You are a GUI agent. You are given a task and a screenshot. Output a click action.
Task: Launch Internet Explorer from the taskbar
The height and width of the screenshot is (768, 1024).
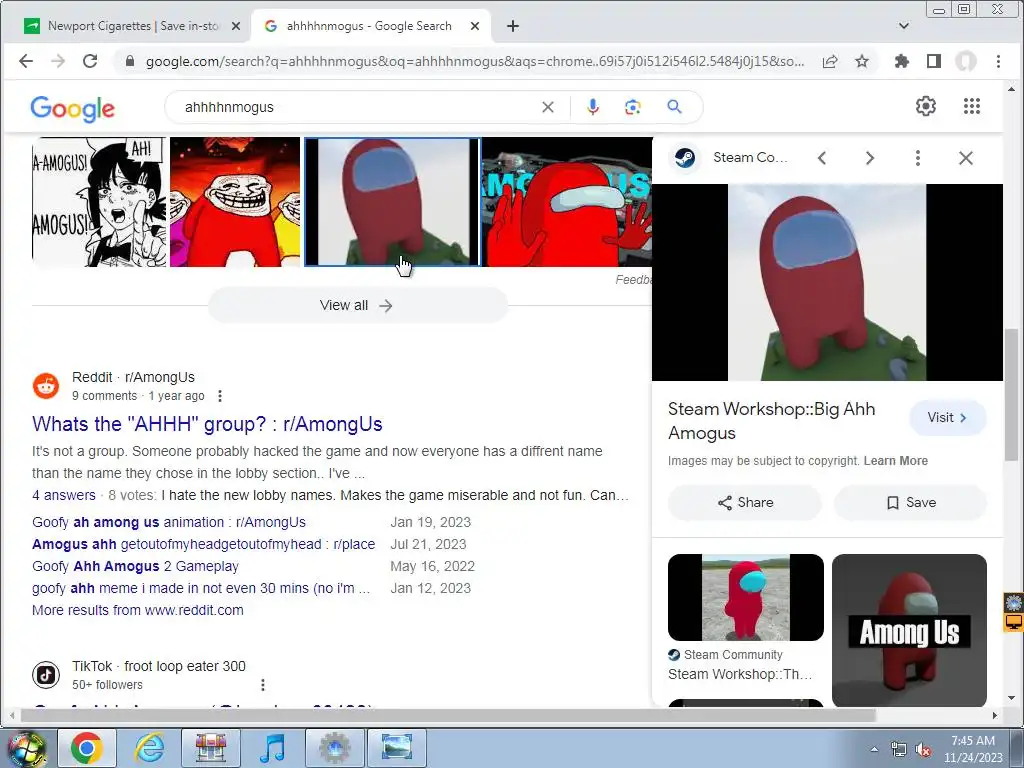coord(150,748)
